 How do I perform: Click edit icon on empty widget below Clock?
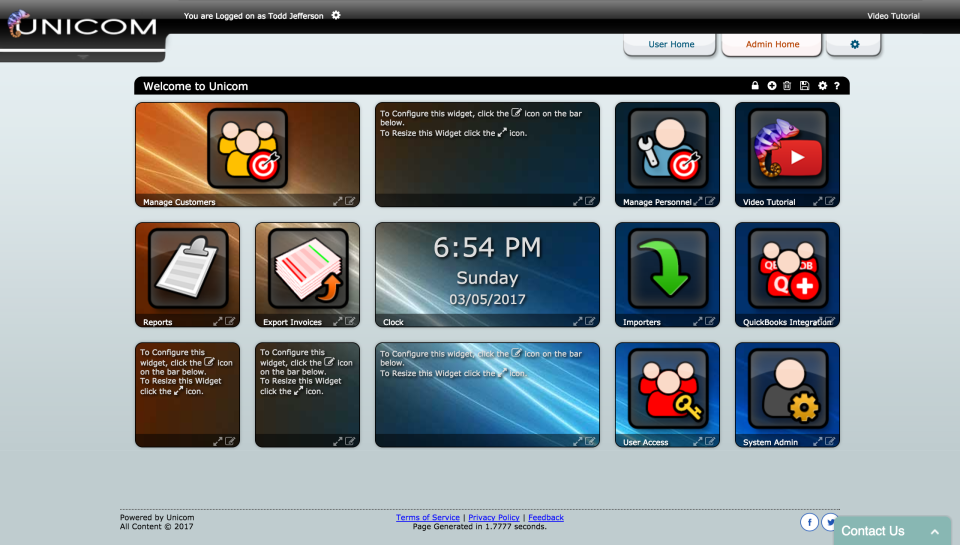coord(590,441)
